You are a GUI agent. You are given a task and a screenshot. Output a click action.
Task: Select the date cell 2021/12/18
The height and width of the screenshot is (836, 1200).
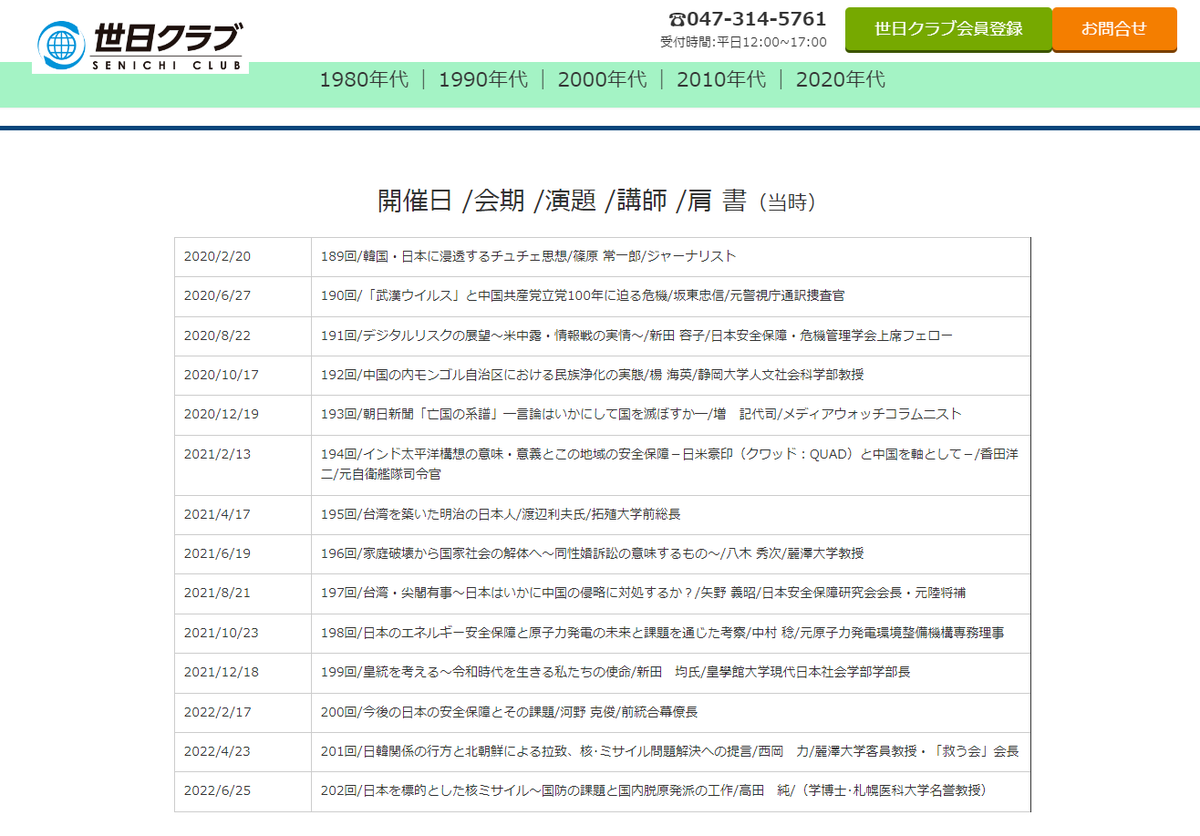[x=243, y=673]
